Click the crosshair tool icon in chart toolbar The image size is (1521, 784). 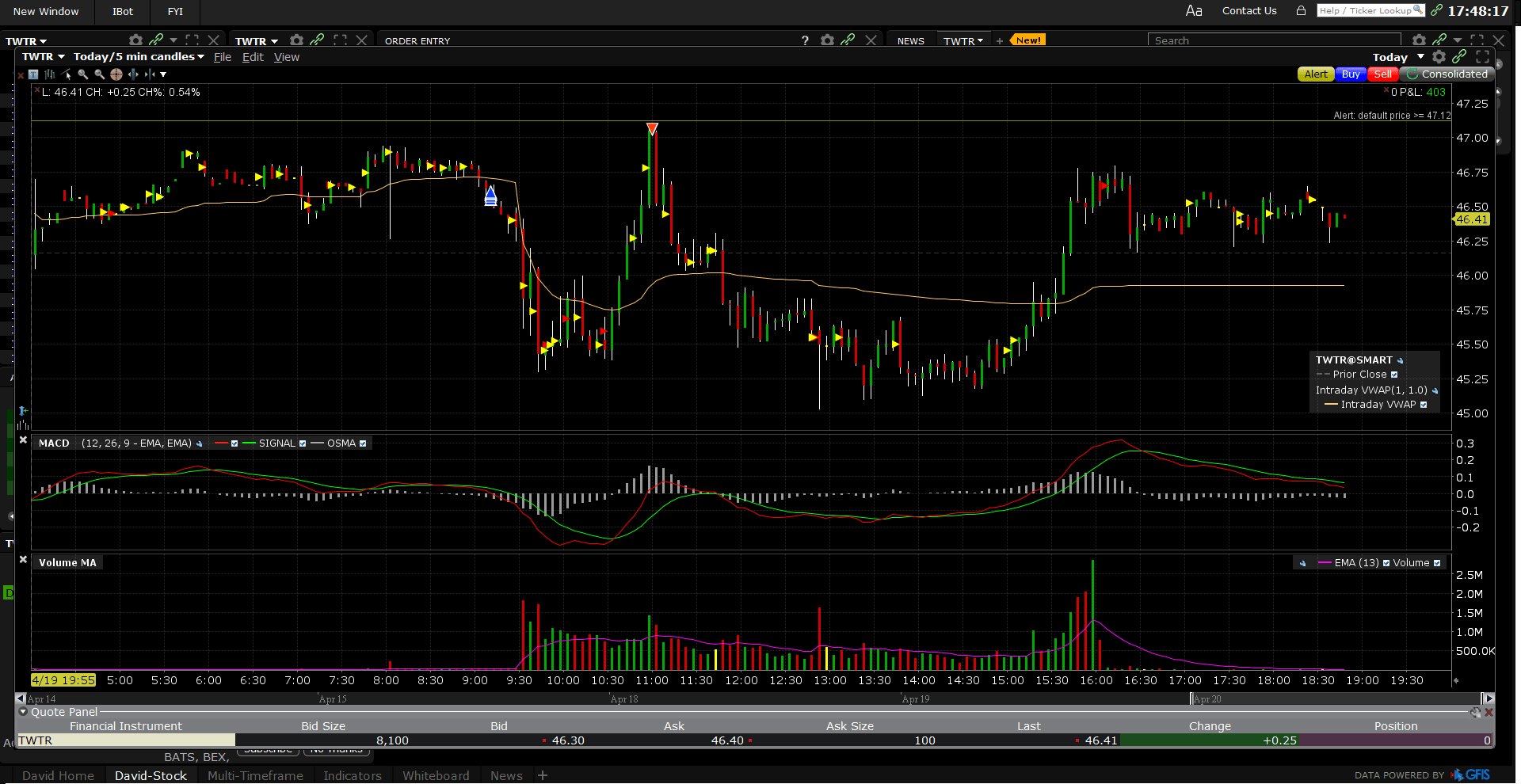(x=116, y=74)
